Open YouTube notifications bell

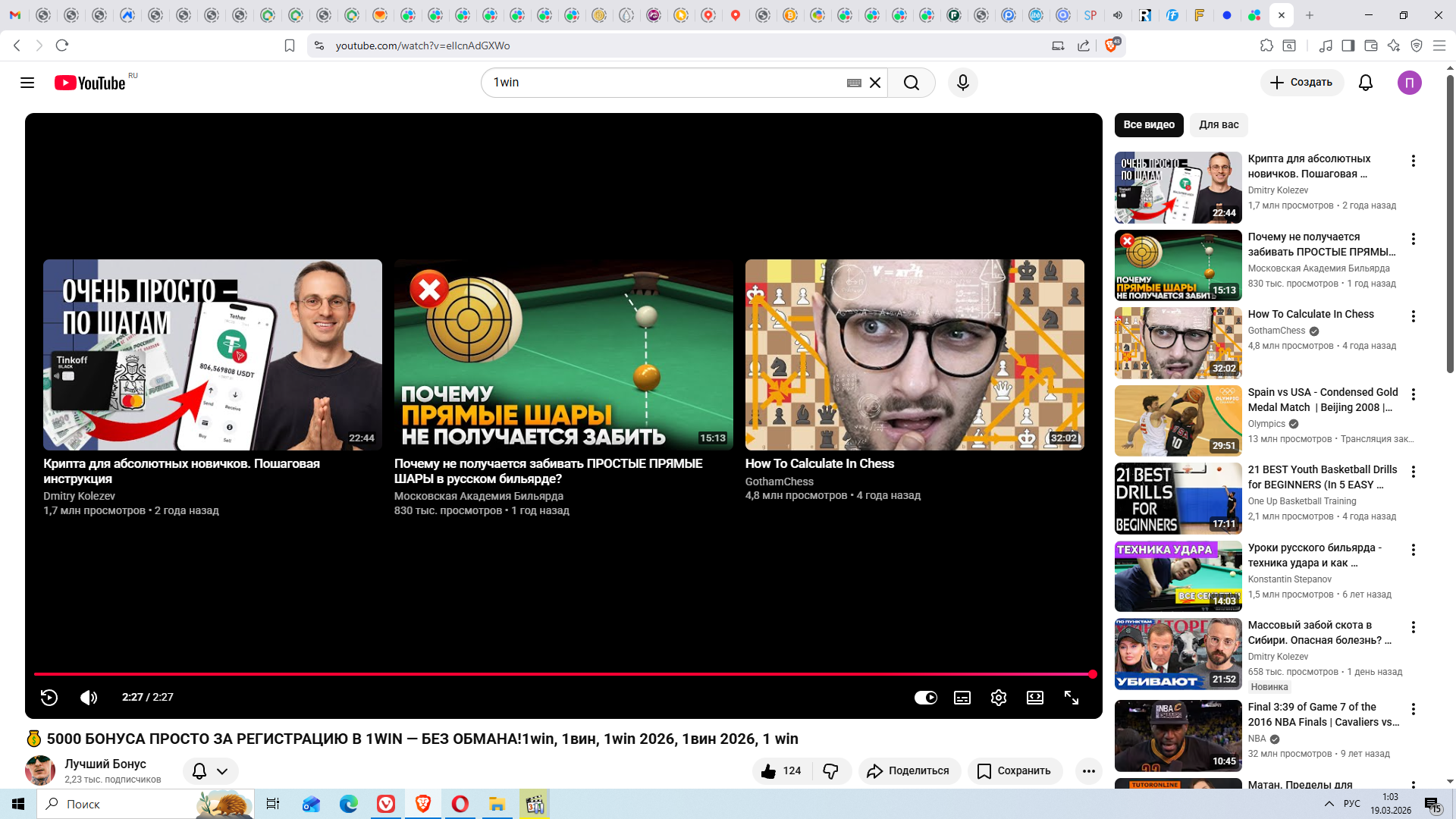(x=1366, y=83)
